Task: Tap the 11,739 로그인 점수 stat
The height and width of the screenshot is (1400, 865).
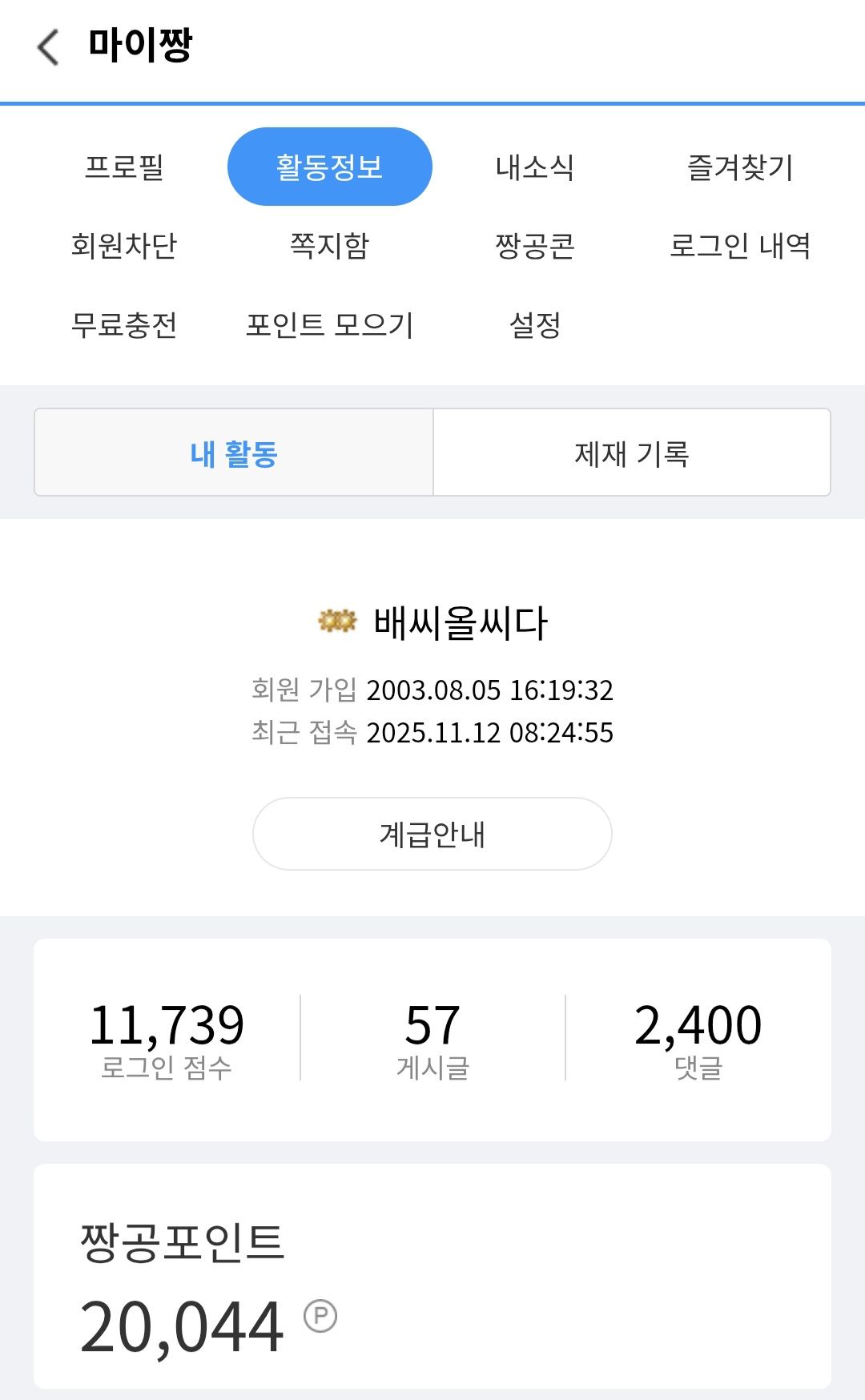Action: coord(167,1039)
